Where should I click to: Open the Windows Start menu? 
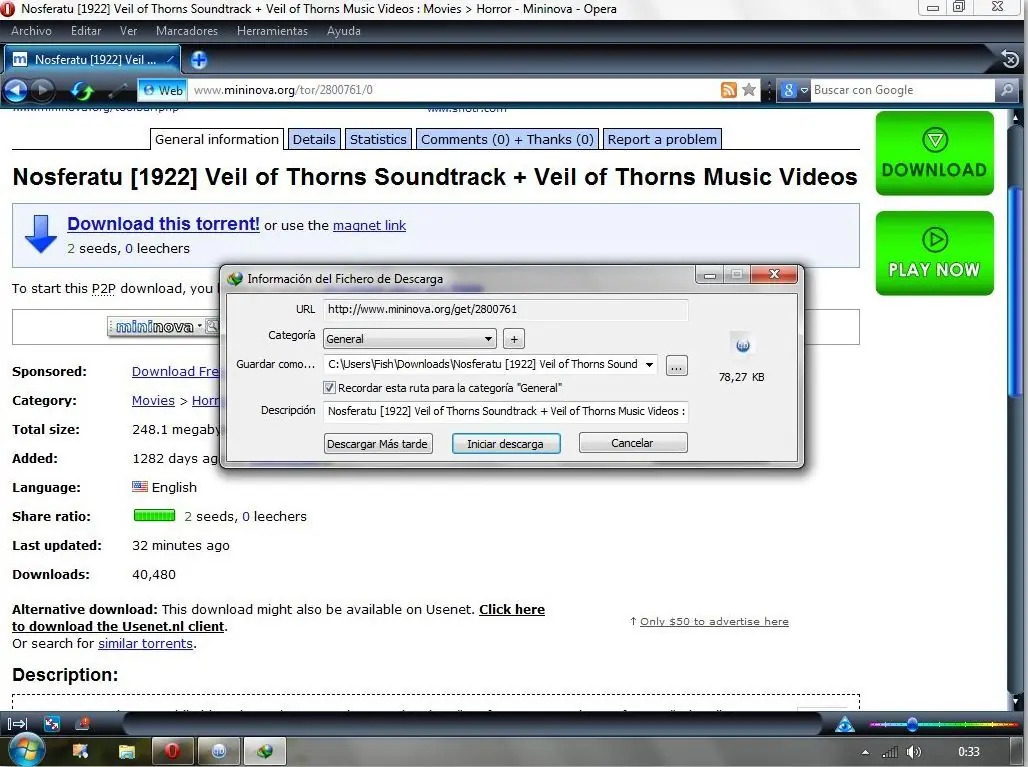[25, 751]
